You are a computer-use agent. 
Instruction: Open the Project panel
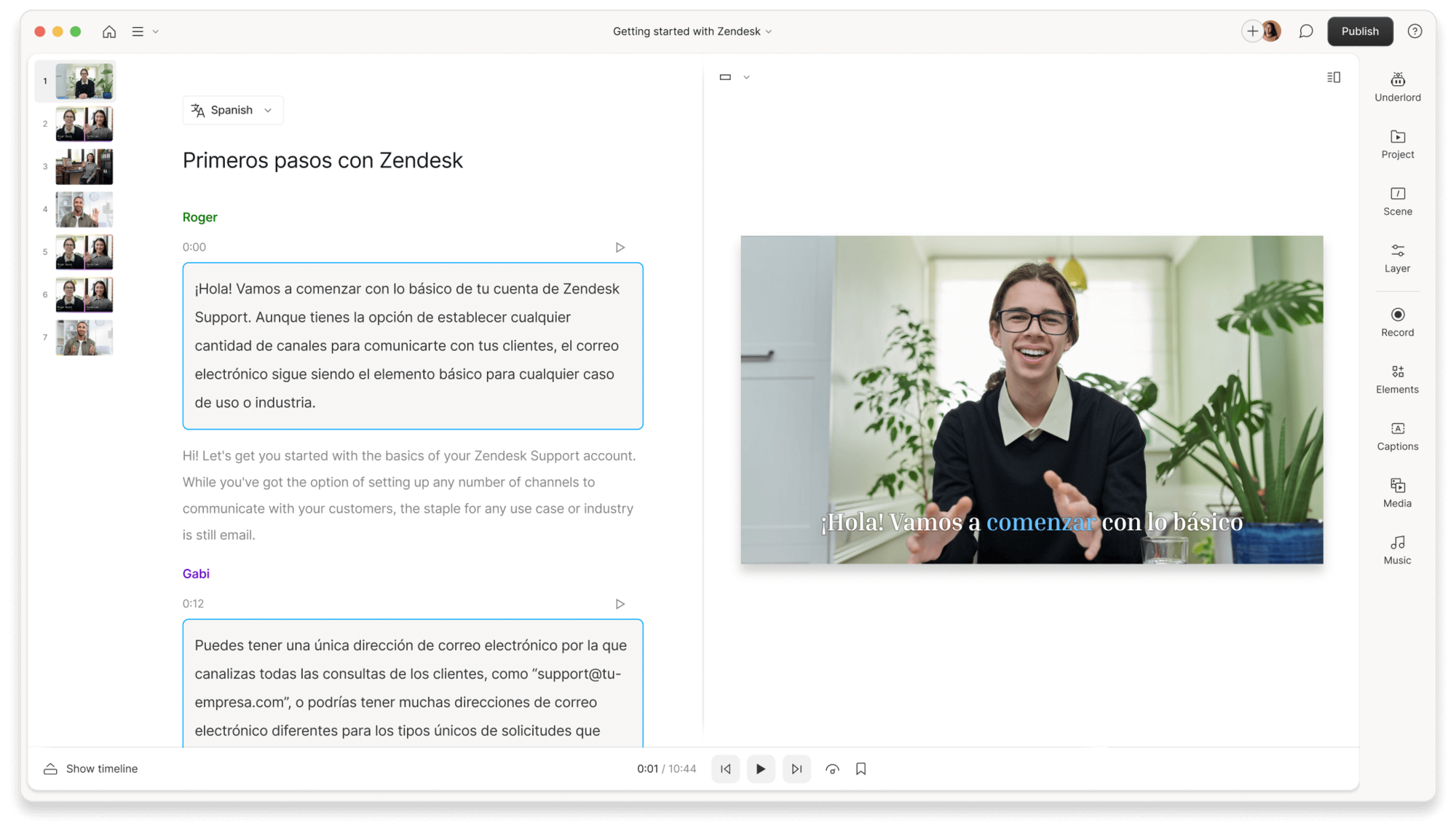click(1397, 144)
